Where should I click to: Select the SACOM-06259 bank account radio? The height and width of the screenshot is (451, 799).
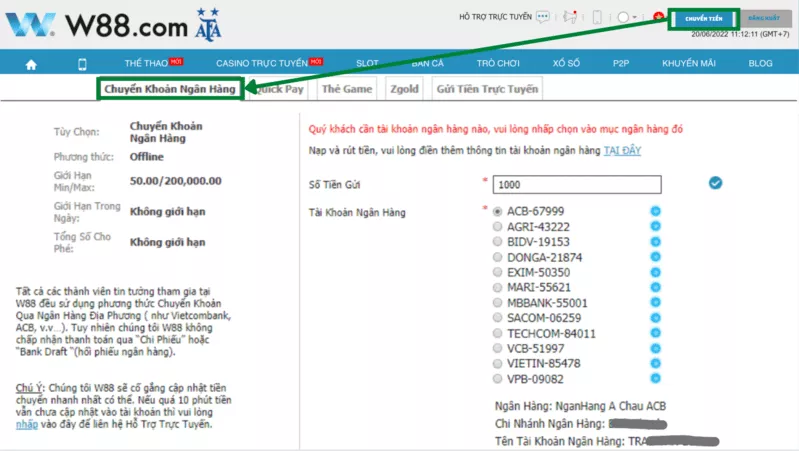click(x=497, y=317)
